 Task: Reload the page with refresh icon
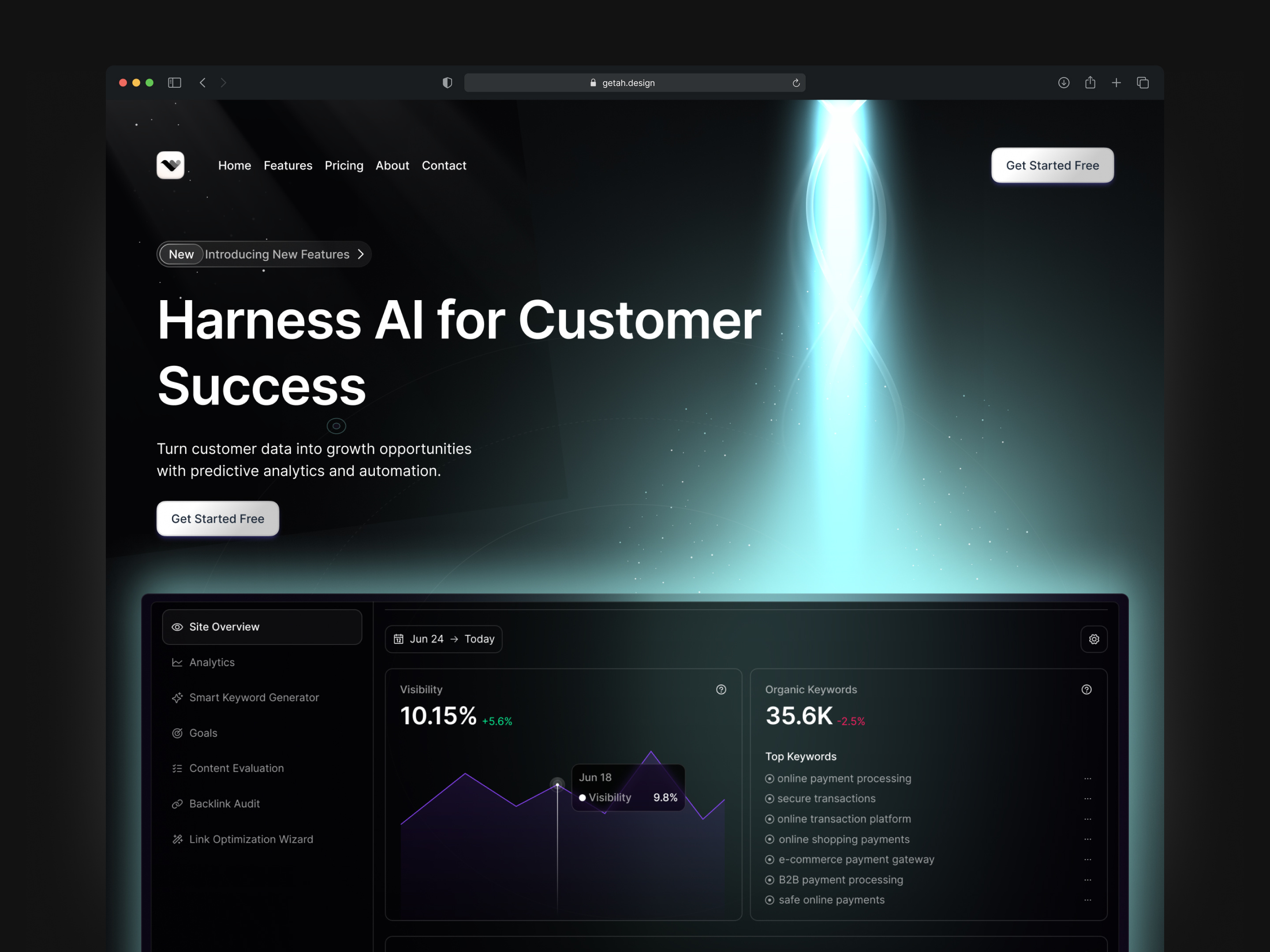(796, 83)
